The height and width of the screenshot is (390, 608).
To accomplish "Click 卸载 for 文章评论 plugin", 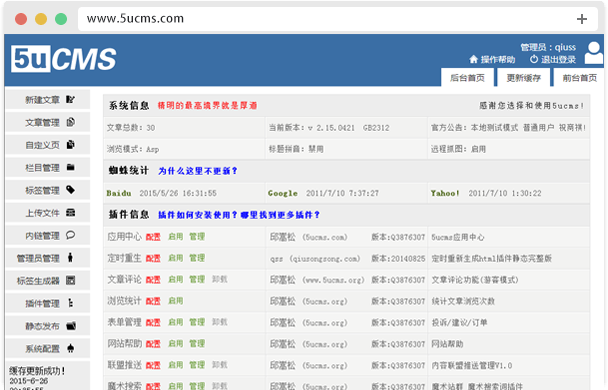I will 219,279.
